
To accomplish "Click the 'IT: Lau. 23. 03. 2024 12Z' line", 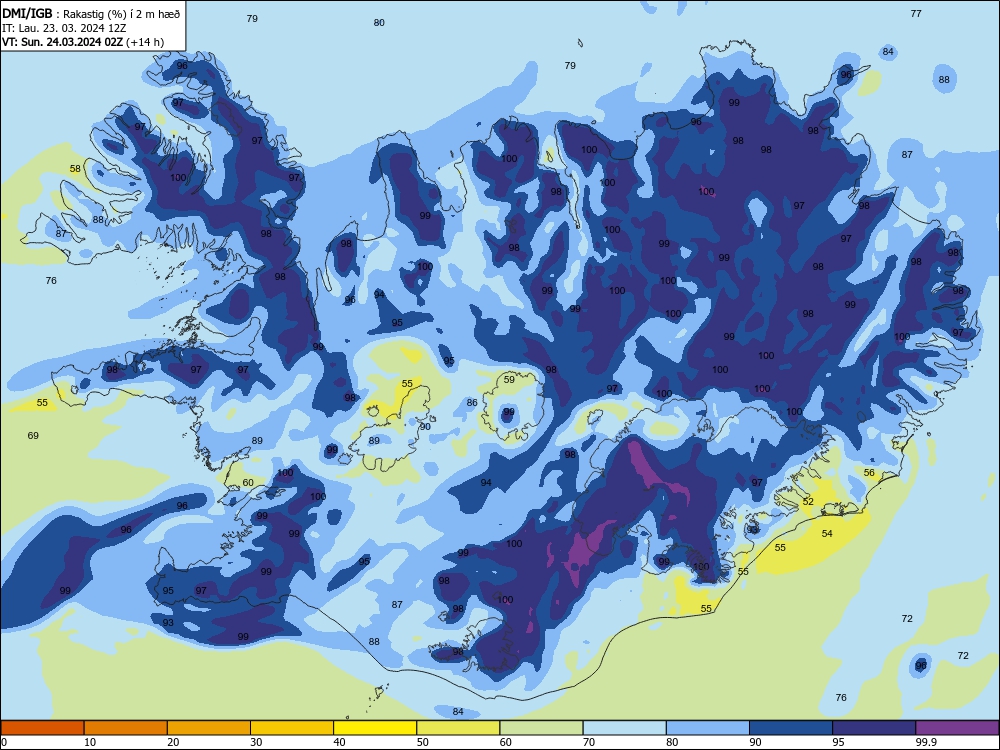I will (x=64, y=28).
